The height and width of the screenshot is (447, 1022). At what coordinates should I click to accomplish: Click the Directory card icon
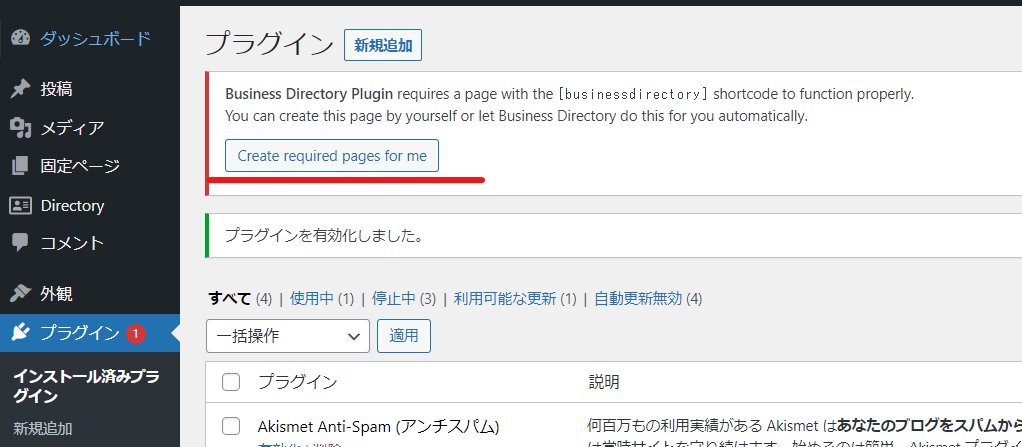pyautogui.click(x=20, y=205)
